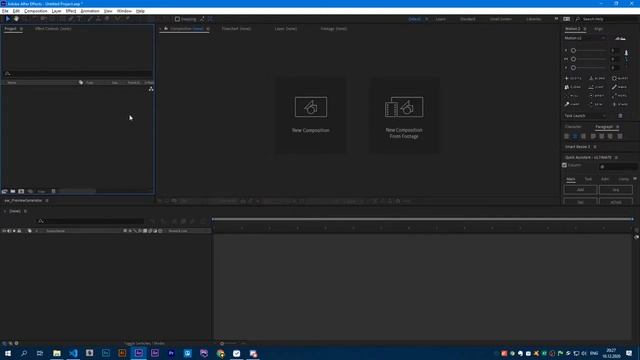This screenshot has width=640, height=360.
Task: Click the Orbit tool in Motion 2
Action: [596, 96]
